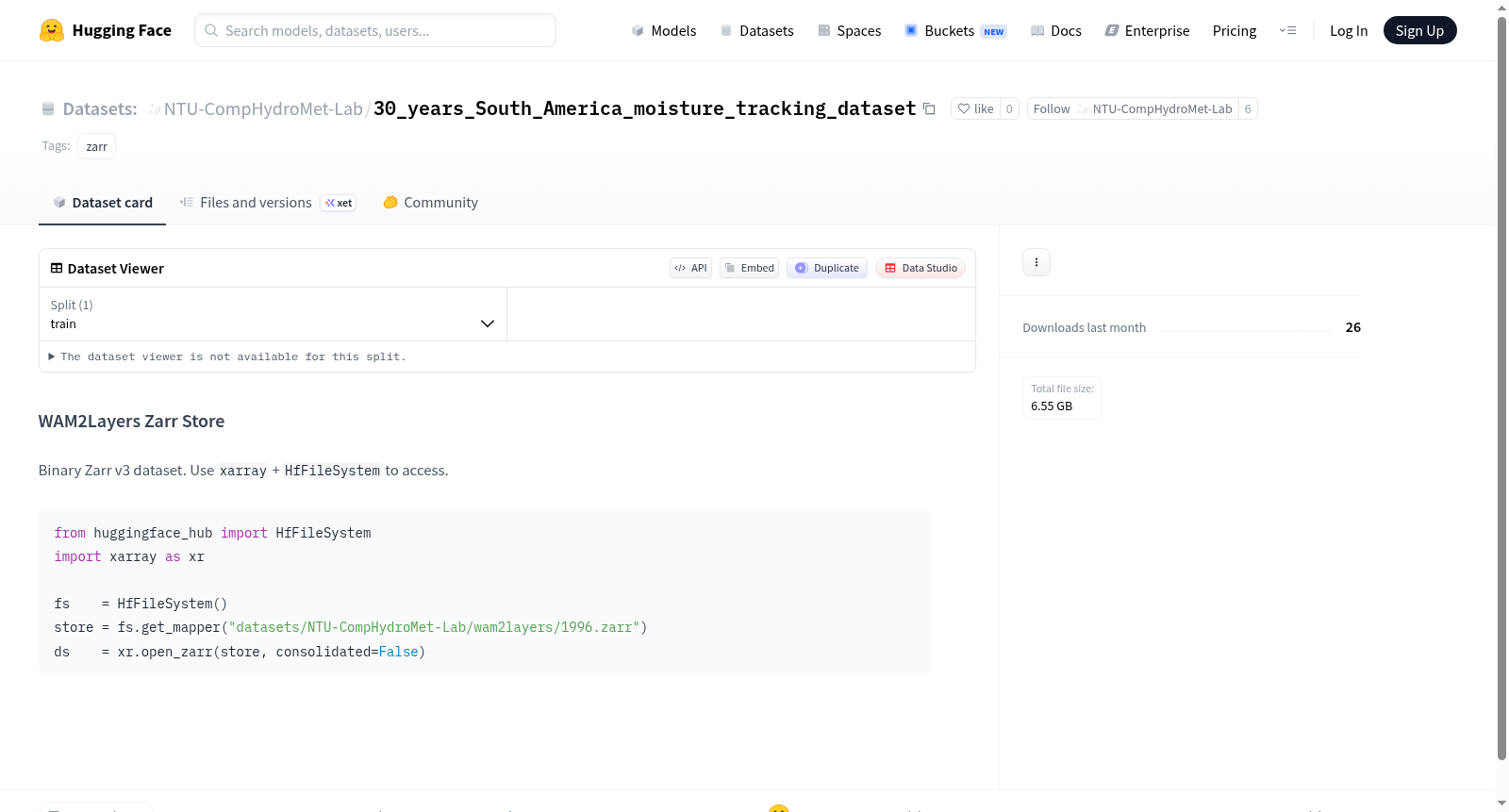Open the NTU-CompHydroMet-Lab organization link

click(263, 108)
